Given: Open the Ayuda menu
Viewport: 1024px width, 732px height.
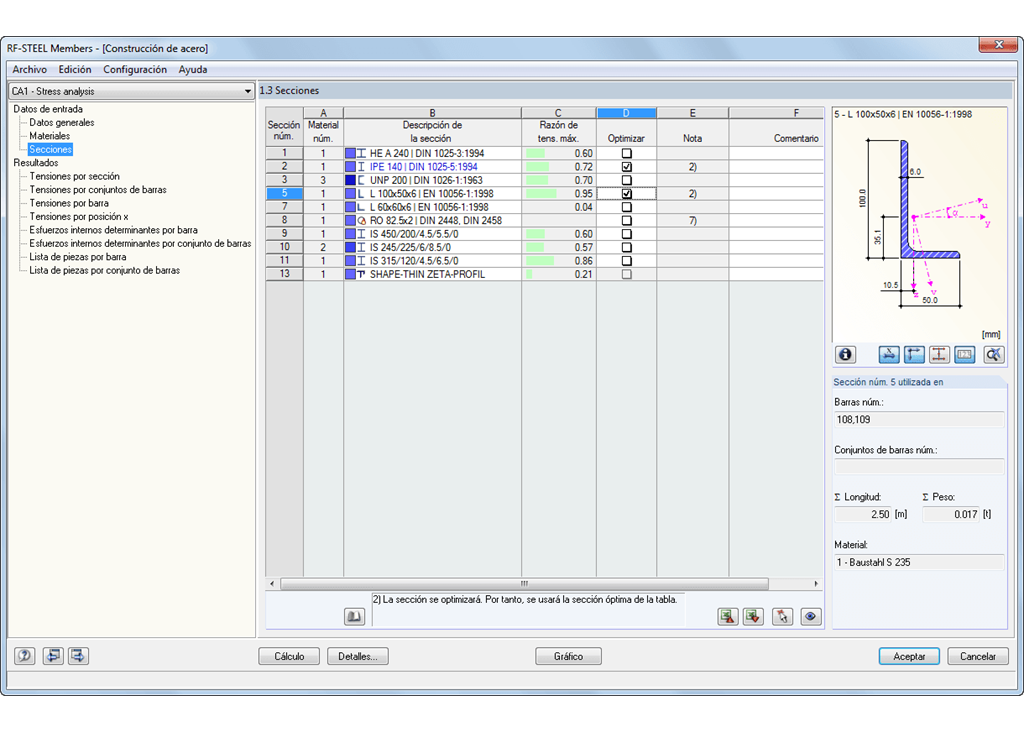Looking at the screenshot, I should pos(193,69).
